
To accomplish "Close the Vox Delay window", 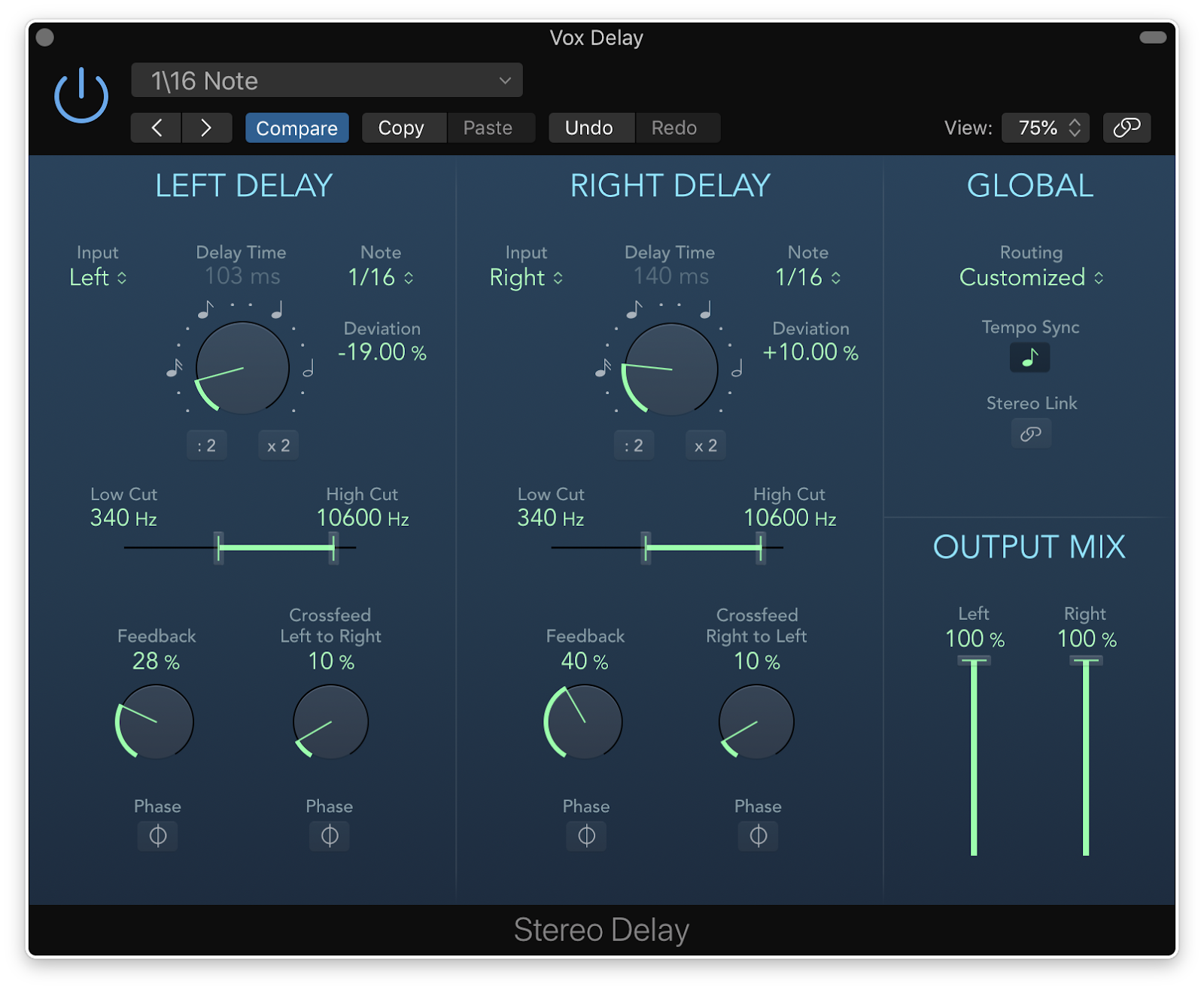I will [x=45, y=37].
